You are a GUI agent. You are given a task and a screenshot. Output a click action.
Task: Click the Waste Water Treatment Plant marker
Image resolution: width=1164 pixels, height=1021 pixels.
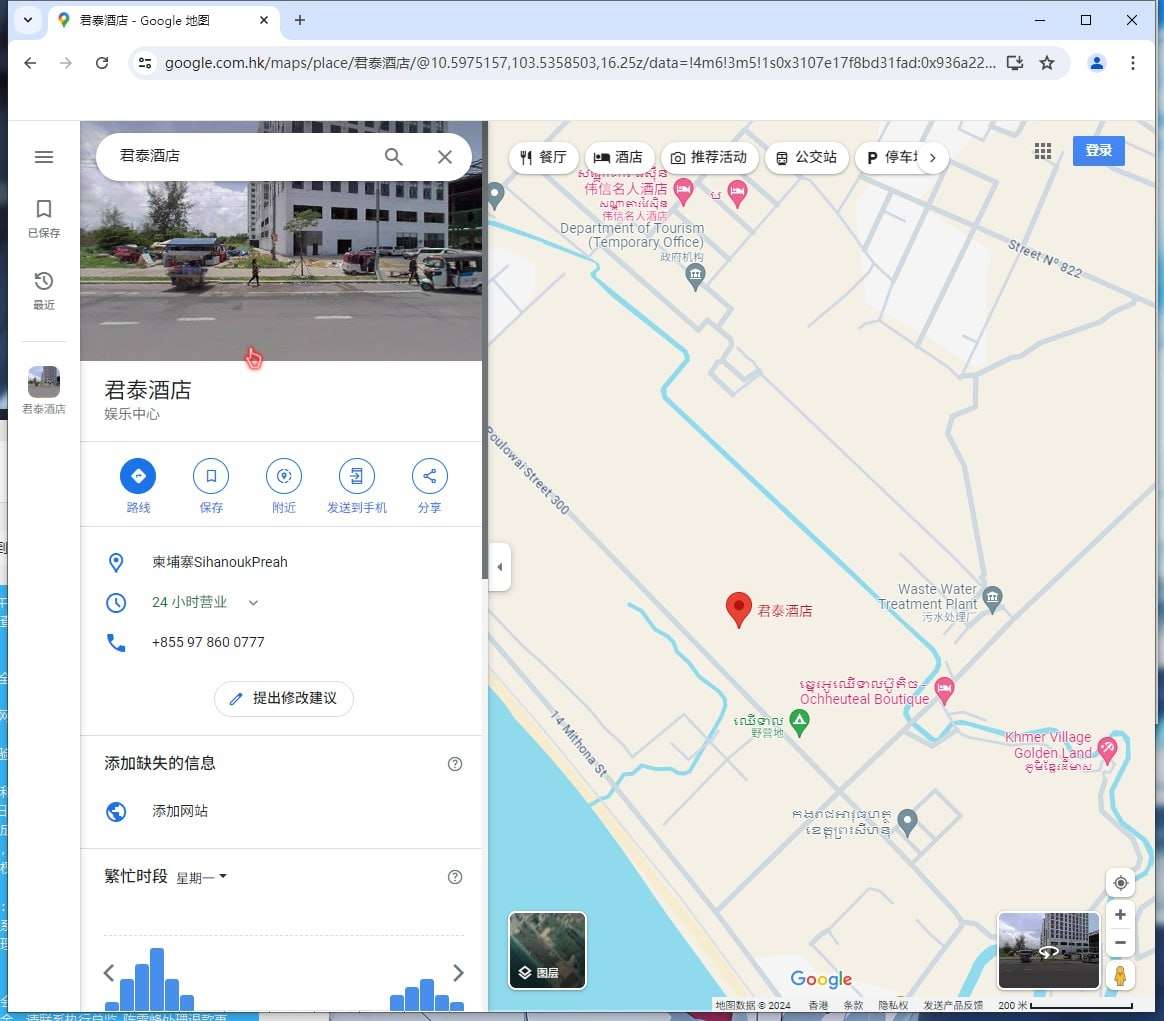[x=993, y=597]
